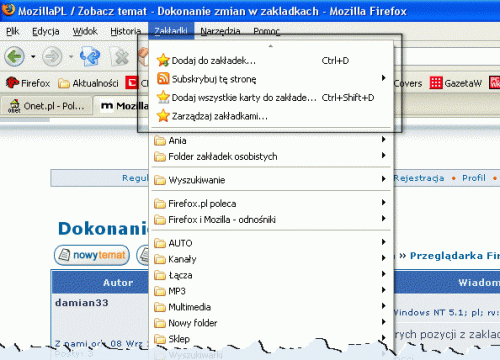Expand the Firefox.pl poleca folder

click(x=271, y=203)
